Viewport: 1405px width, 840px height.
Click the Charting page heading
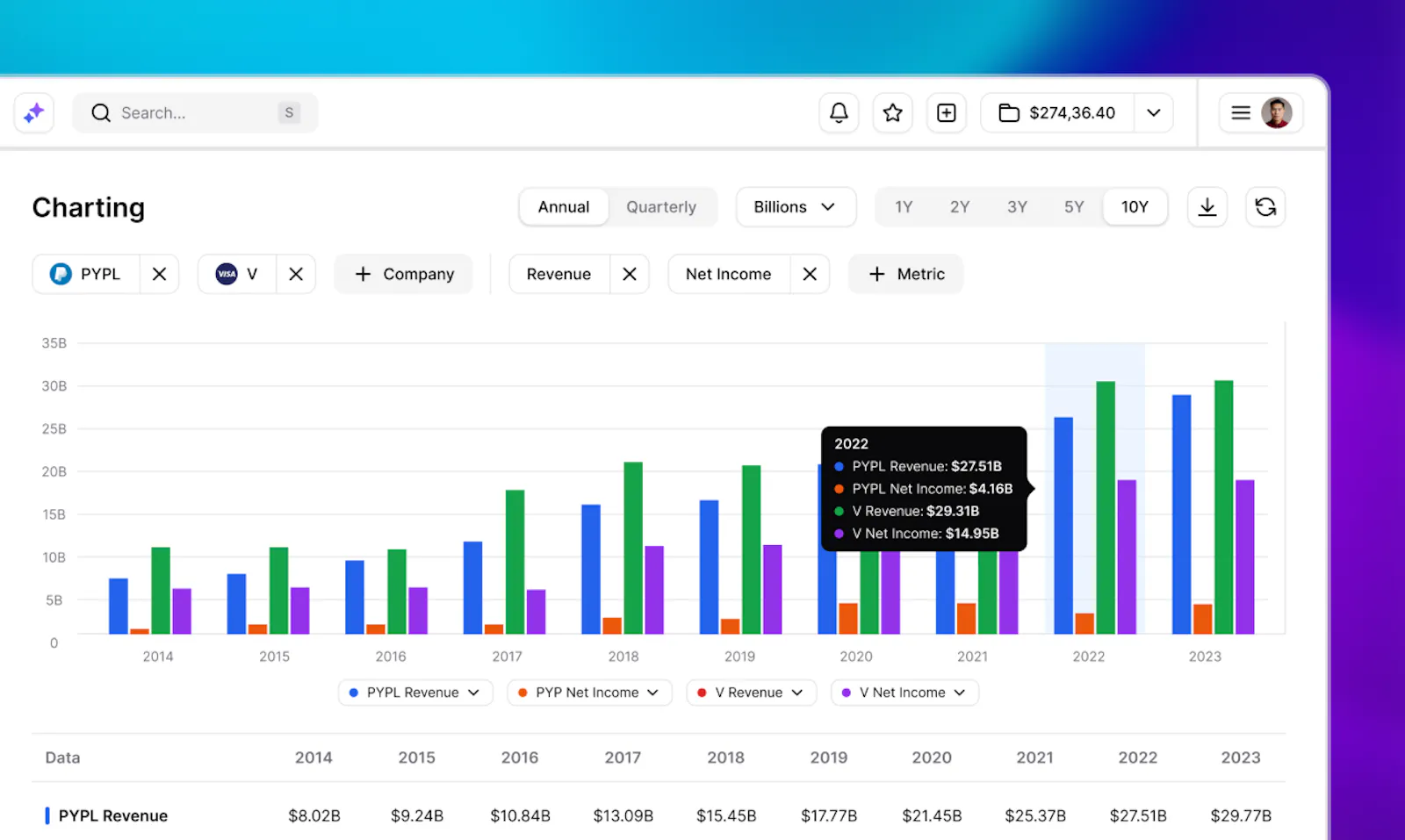pos(89,207)
